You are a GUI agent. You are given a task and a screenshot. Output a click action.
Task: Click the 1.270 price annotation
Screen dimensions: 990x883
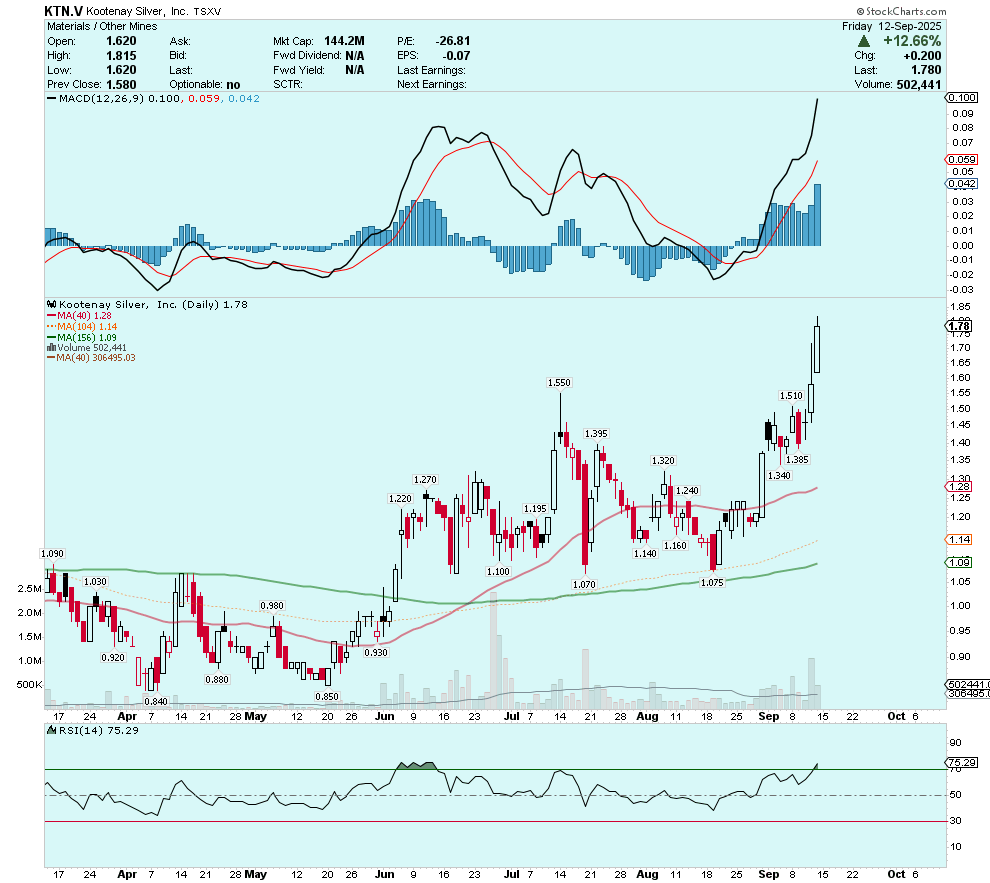click(x=425, y=480)
